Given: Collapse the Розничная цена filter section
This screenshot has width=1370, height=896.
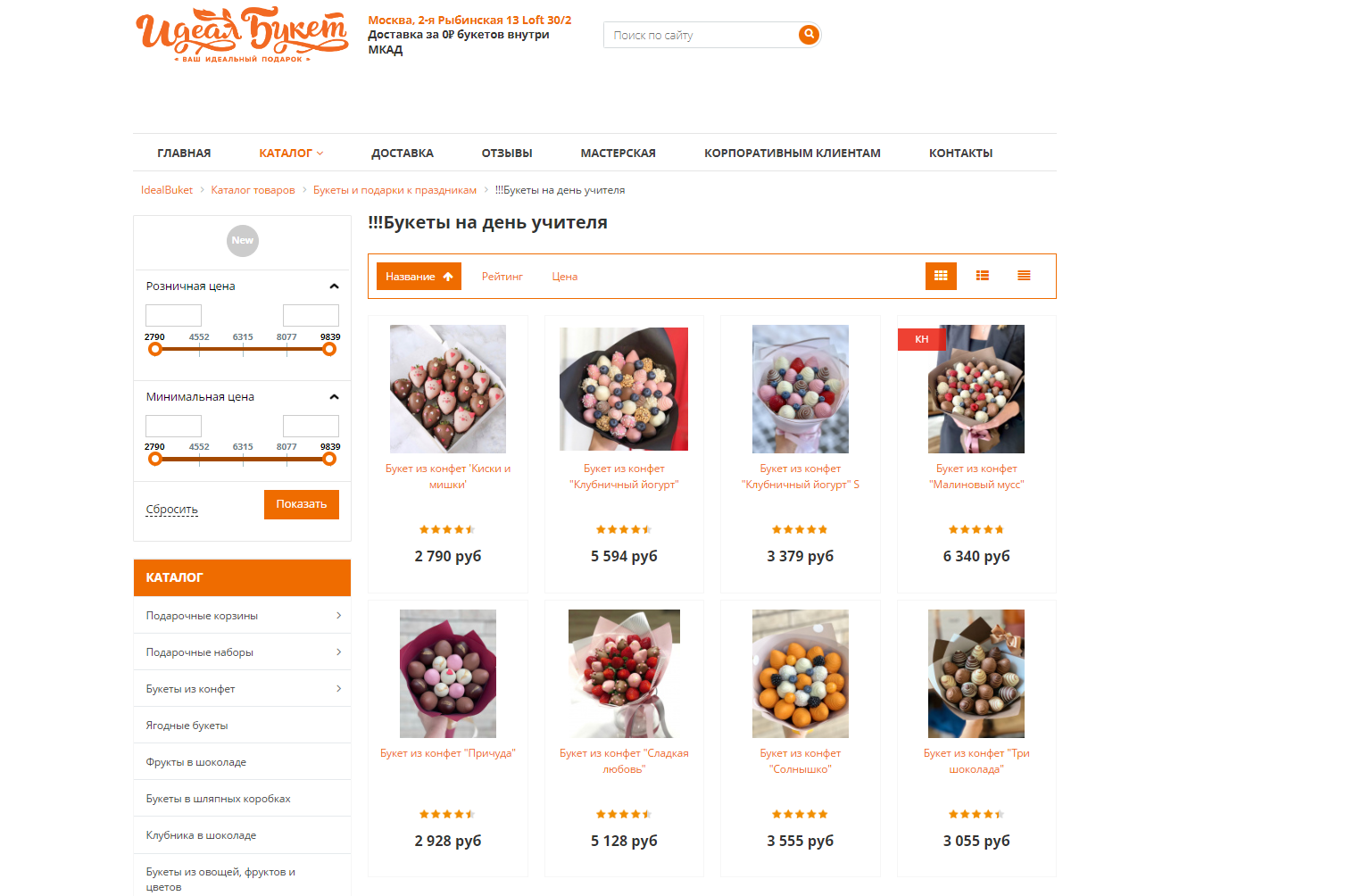Looking at the screenshot, I should tap(334, 286).
